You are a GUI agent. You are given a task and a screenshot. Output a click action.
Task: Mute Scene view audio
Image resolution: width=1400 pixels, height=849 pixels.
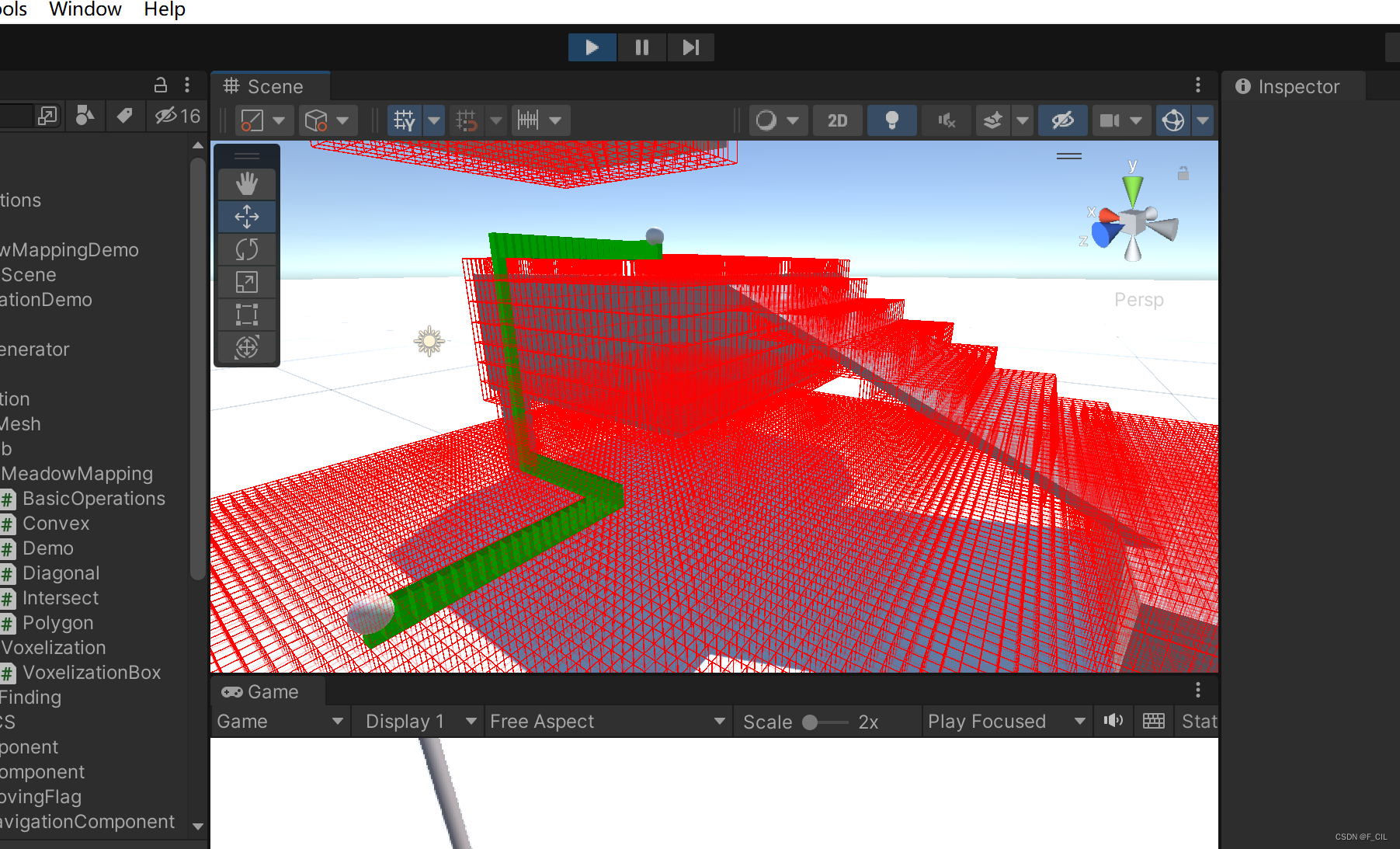point(945,120)
